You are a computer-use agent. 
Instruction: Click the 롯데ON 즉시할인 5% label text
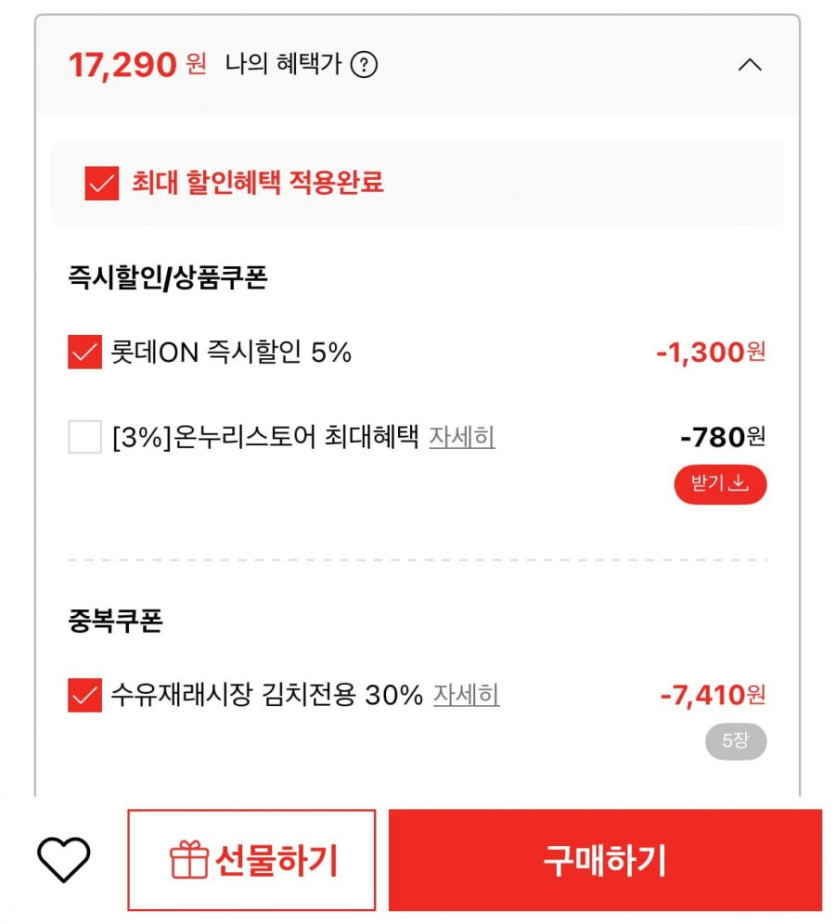(x=231, y=352)
